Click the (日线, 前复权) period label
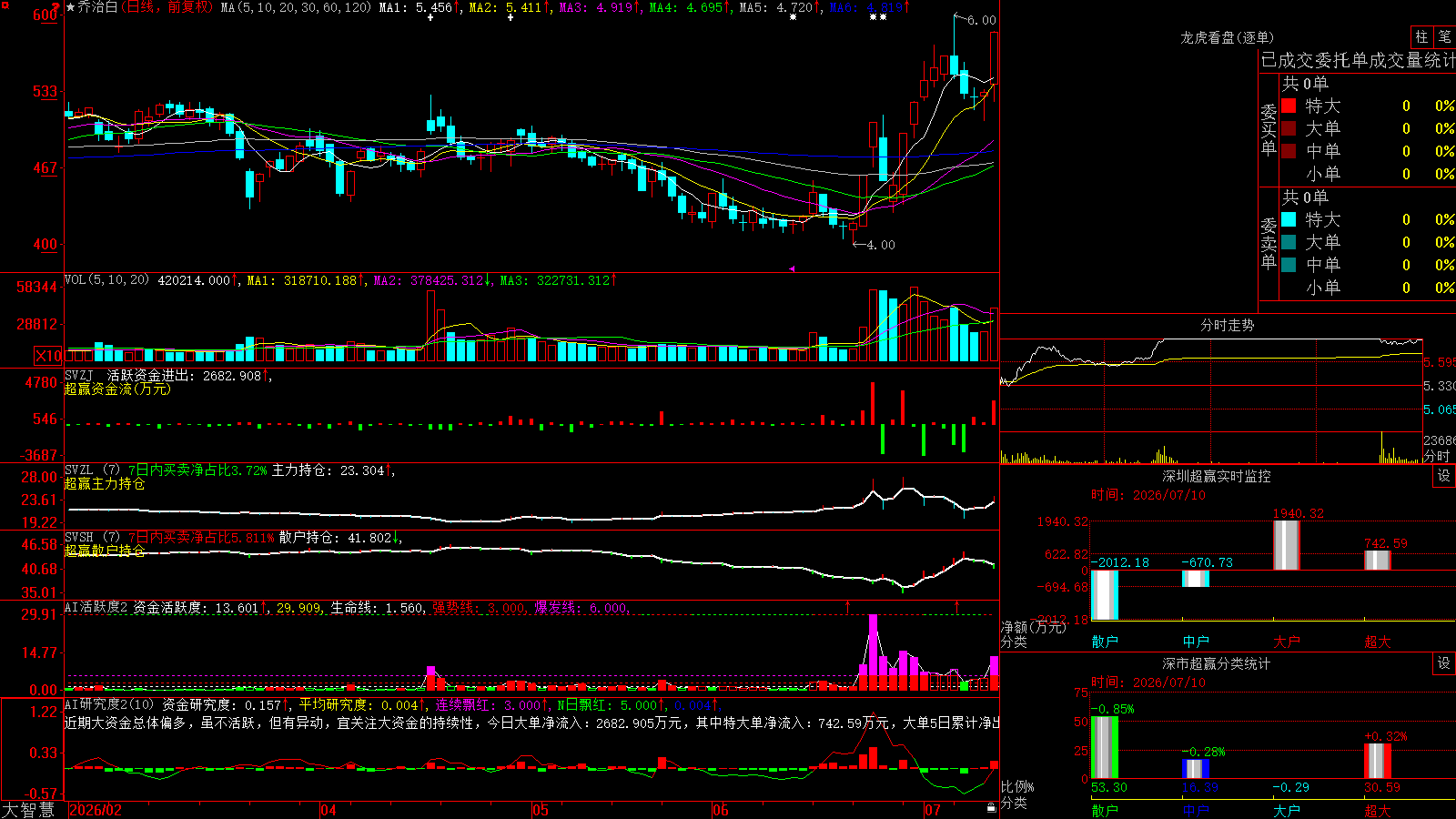The image size is (1456, 819). point(168,7)
